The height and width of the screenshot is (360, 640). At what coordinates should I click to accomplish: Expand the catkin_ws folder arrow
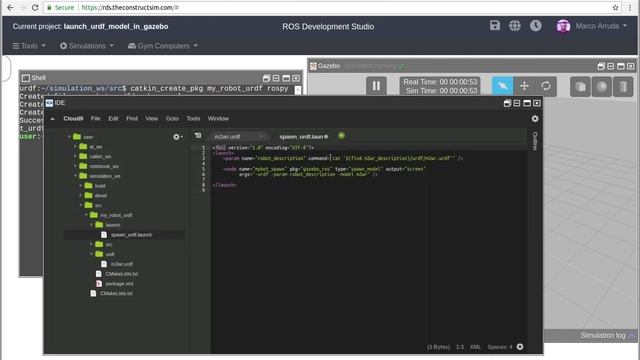(x=76, y=156)
